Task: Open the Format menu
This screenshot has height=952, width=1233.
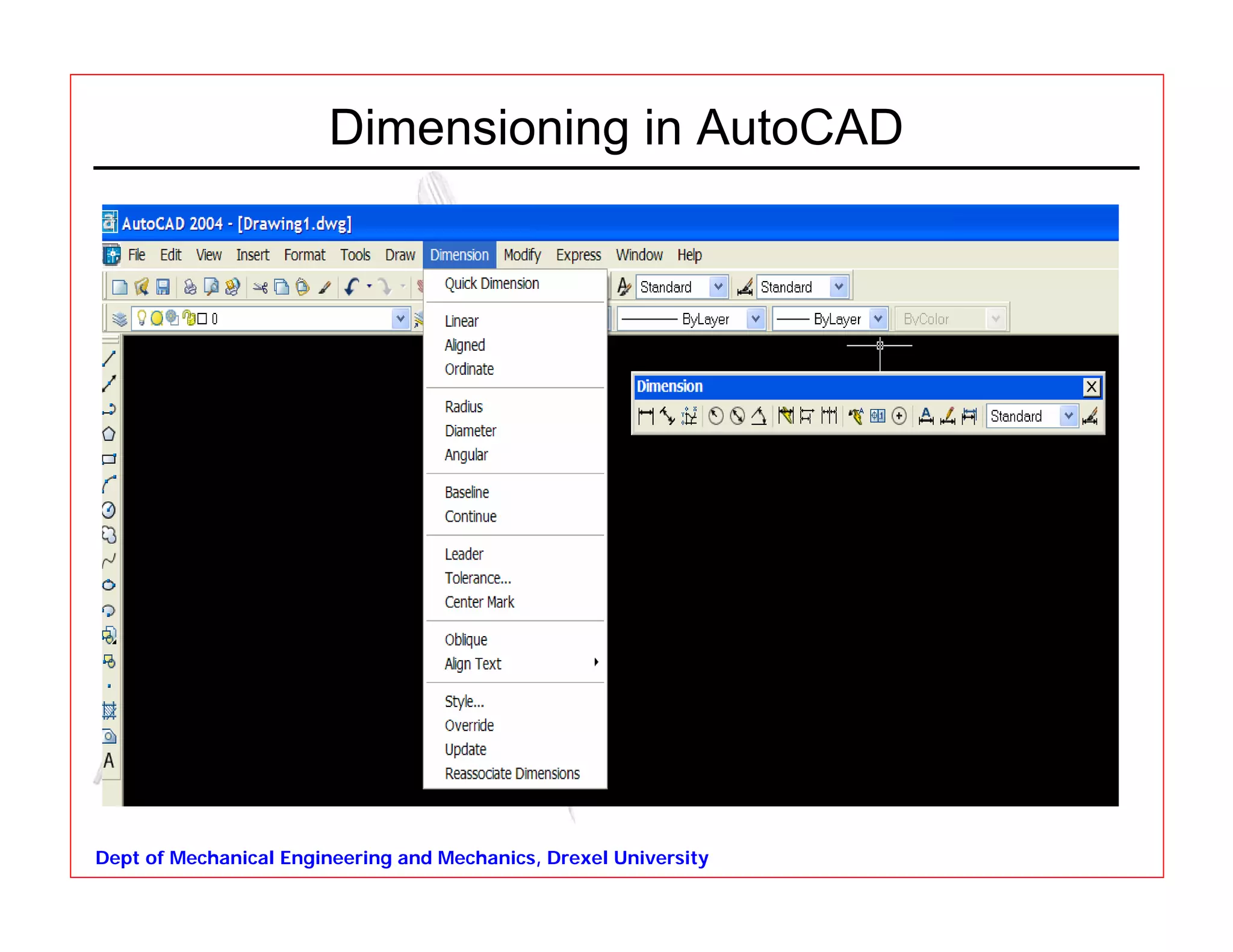Action: [x=305, y=255]
